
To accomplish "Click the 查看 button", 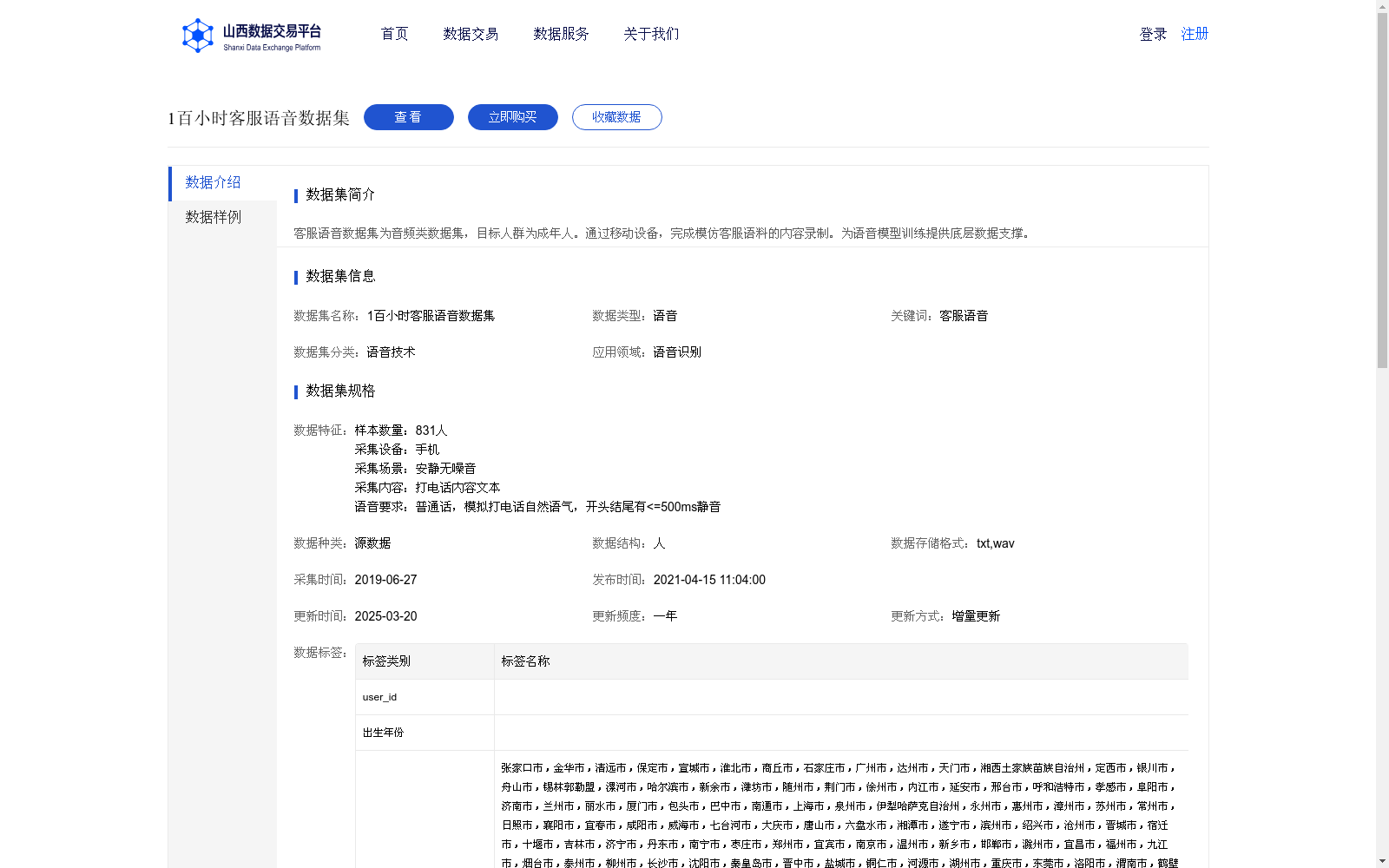I will (x=408, y=116).
